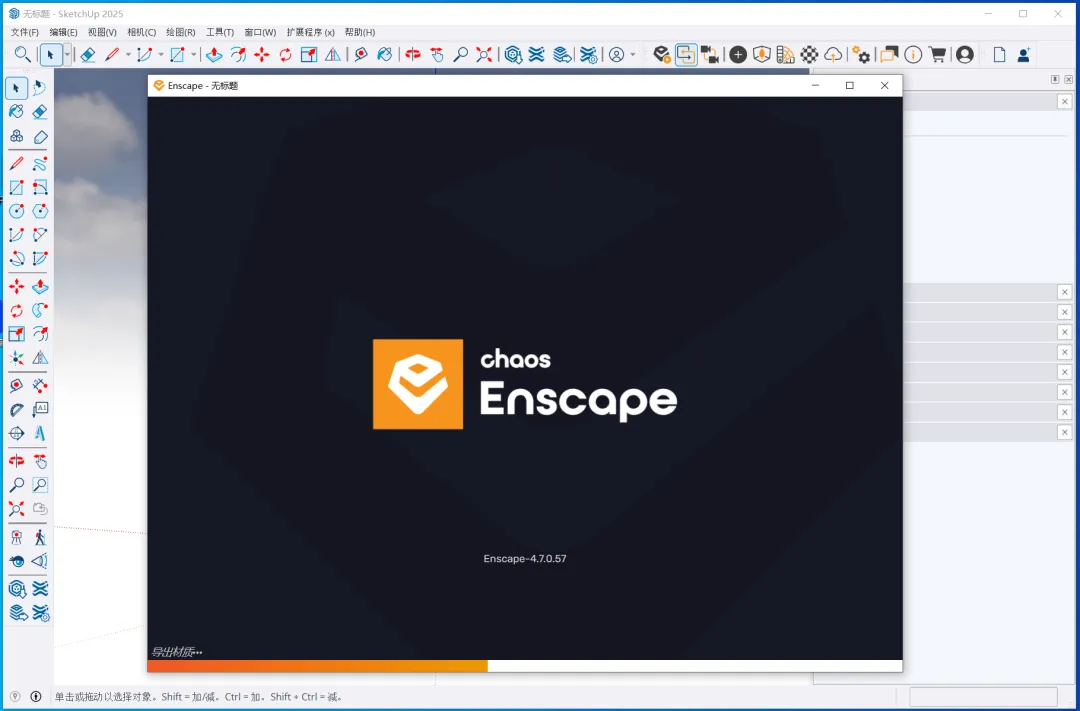Expand the Line tool dropdown arrow
Screen dimensions: 1080x711
tap(128, 54)
